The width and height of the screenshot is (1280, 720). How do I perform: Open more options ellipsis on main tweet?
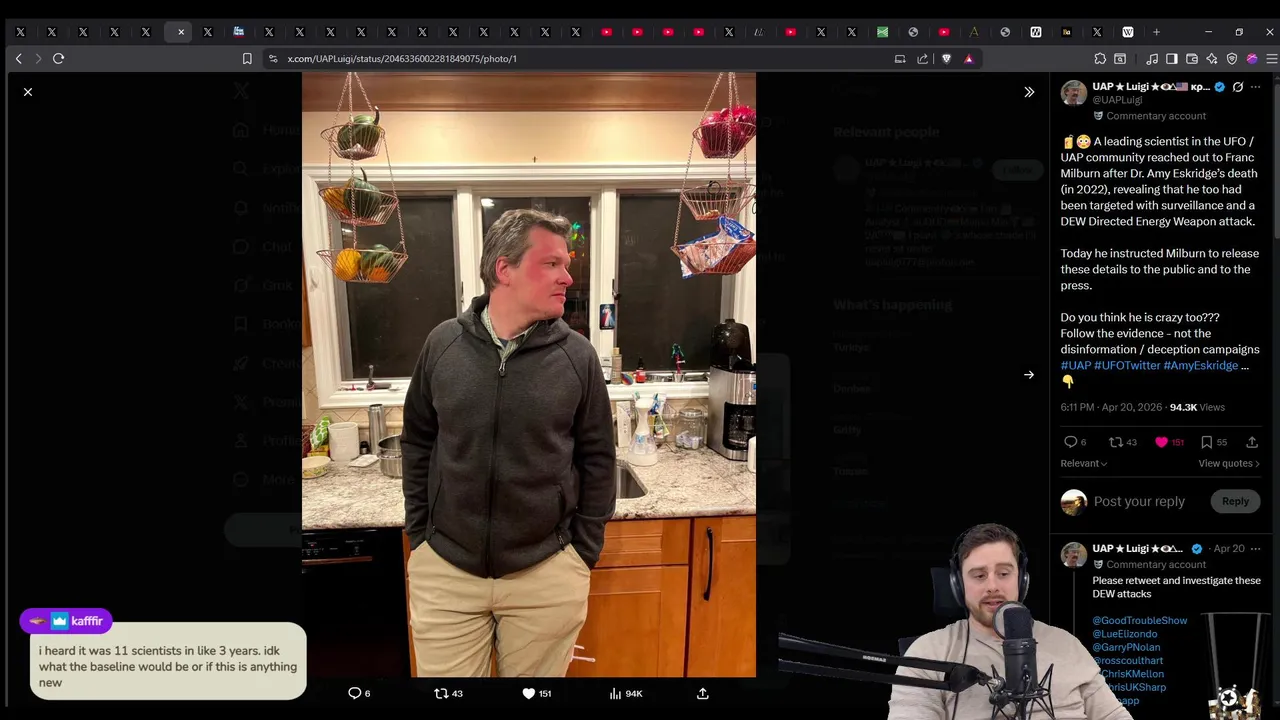[x=1256, y=87]
